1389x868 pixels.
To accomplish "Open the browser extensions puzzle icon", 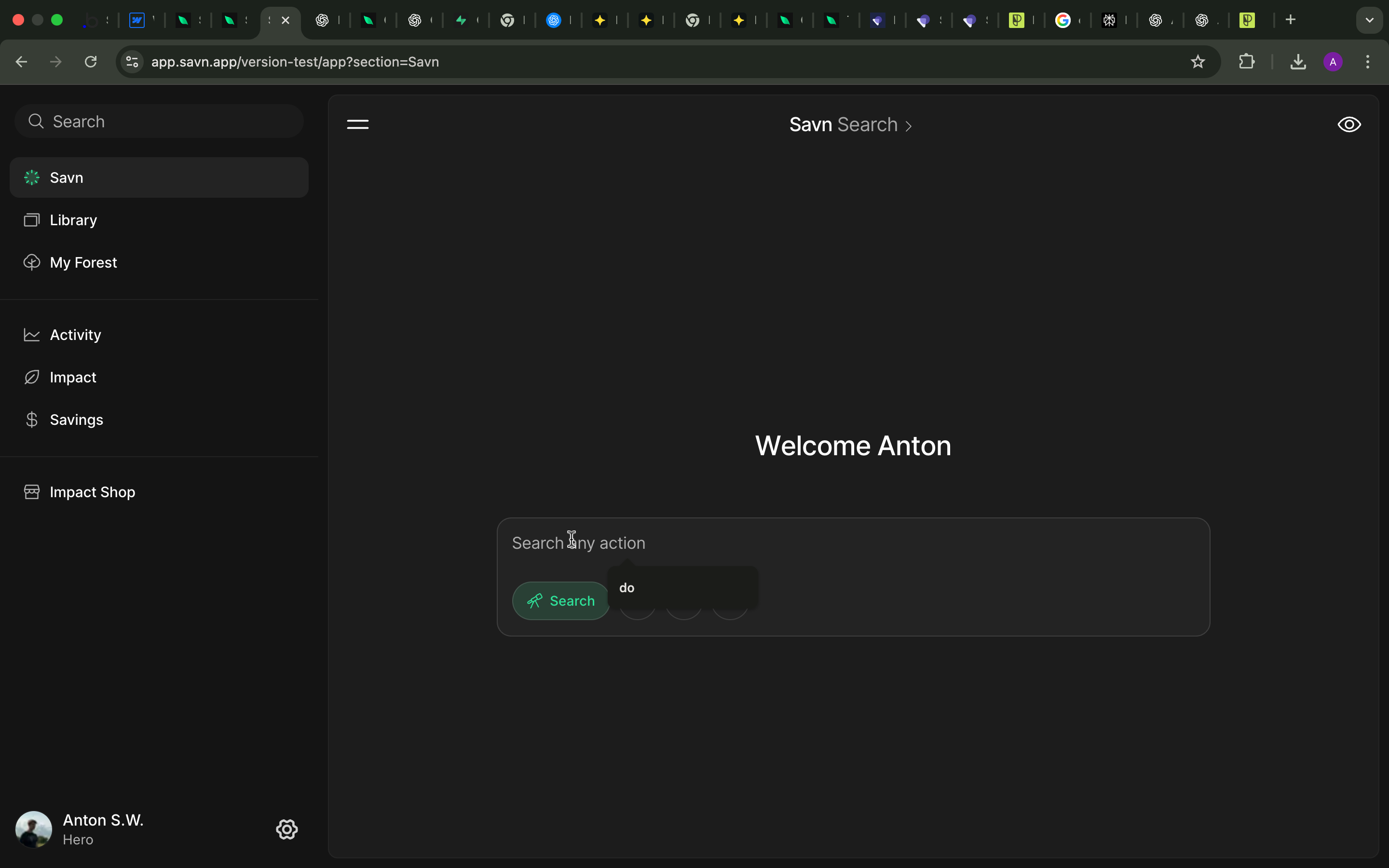I will point(1246,61).
